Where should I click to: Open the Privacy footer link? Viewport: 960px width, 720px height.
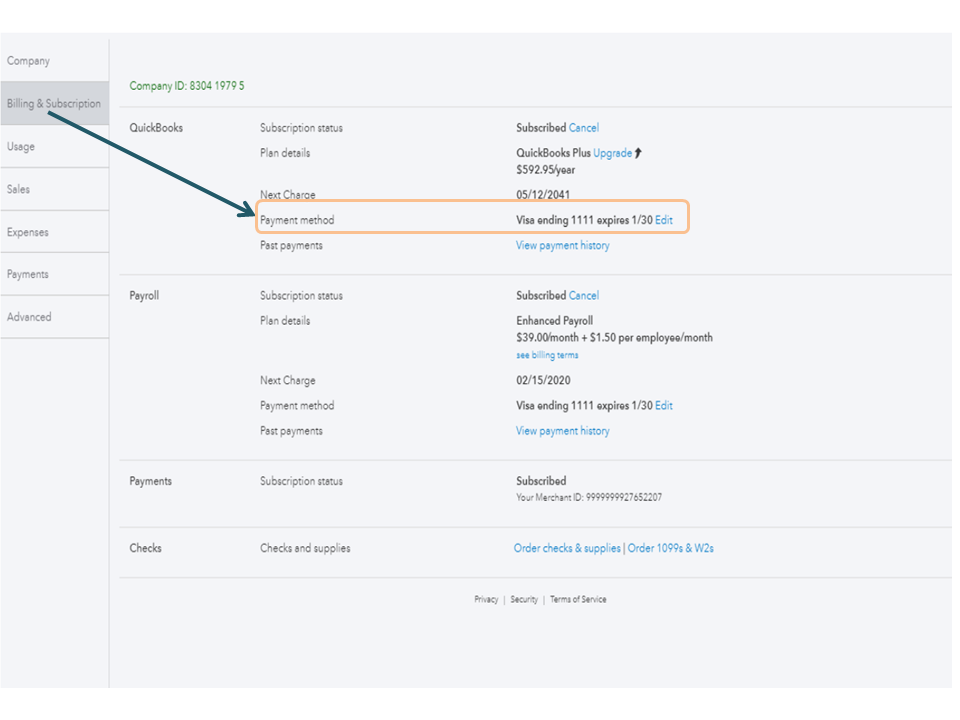(x=486, y=600)
